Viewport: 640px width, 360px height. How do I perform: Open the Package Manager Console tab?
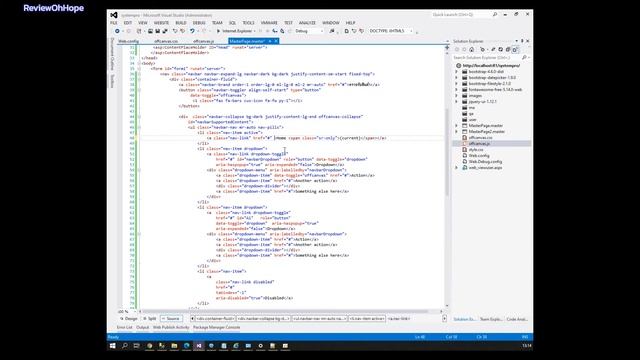(216, 327)
